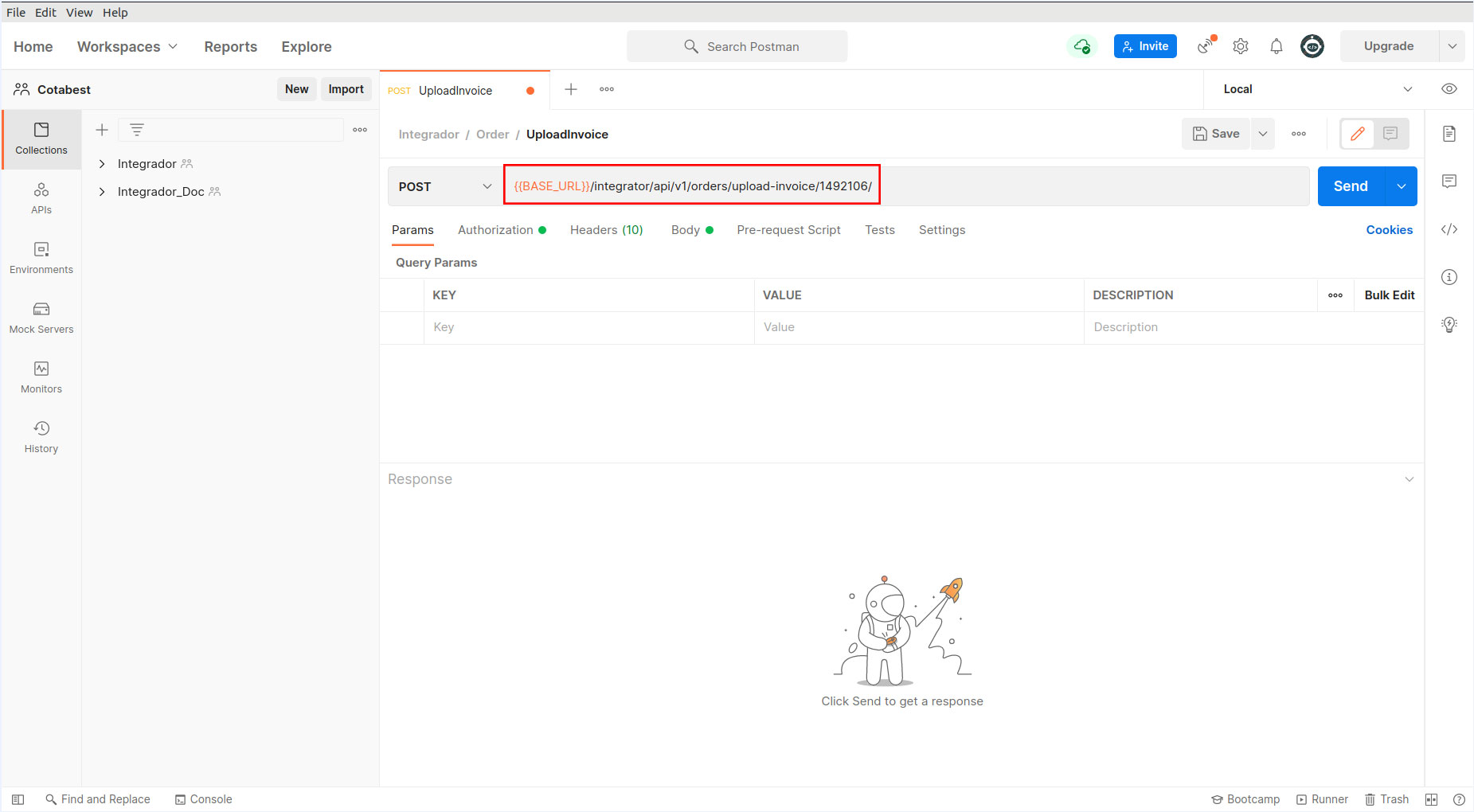Click the Search Postman field

737,46
